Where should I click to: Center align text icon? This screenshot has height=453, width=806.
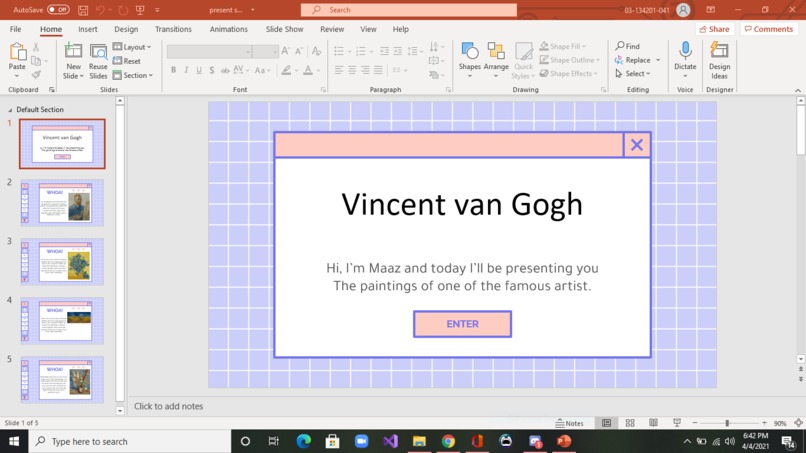pyautogui.click(x=352, y=70)
